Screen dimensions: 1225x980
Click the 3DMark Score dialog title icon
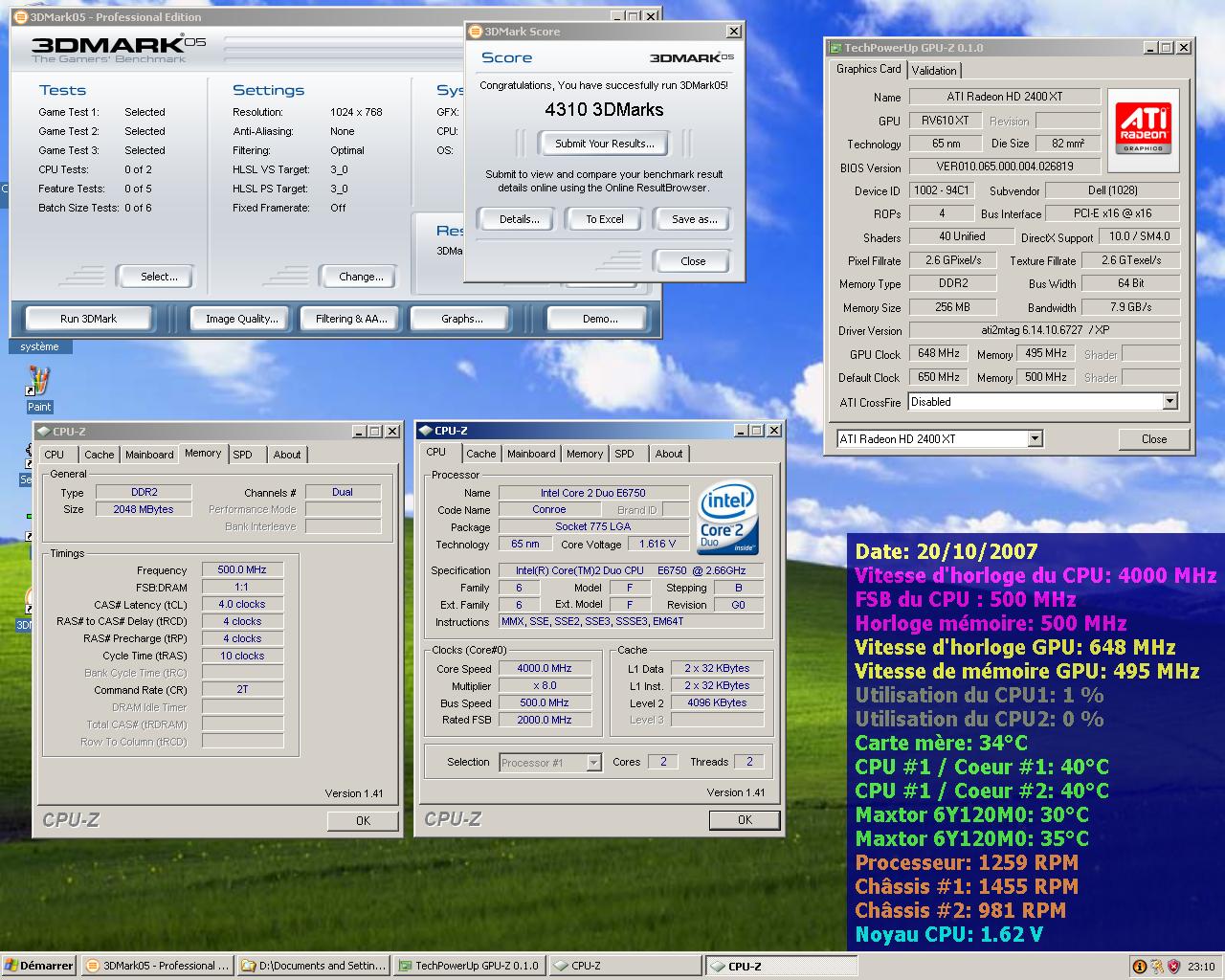[x=476, y=32]
